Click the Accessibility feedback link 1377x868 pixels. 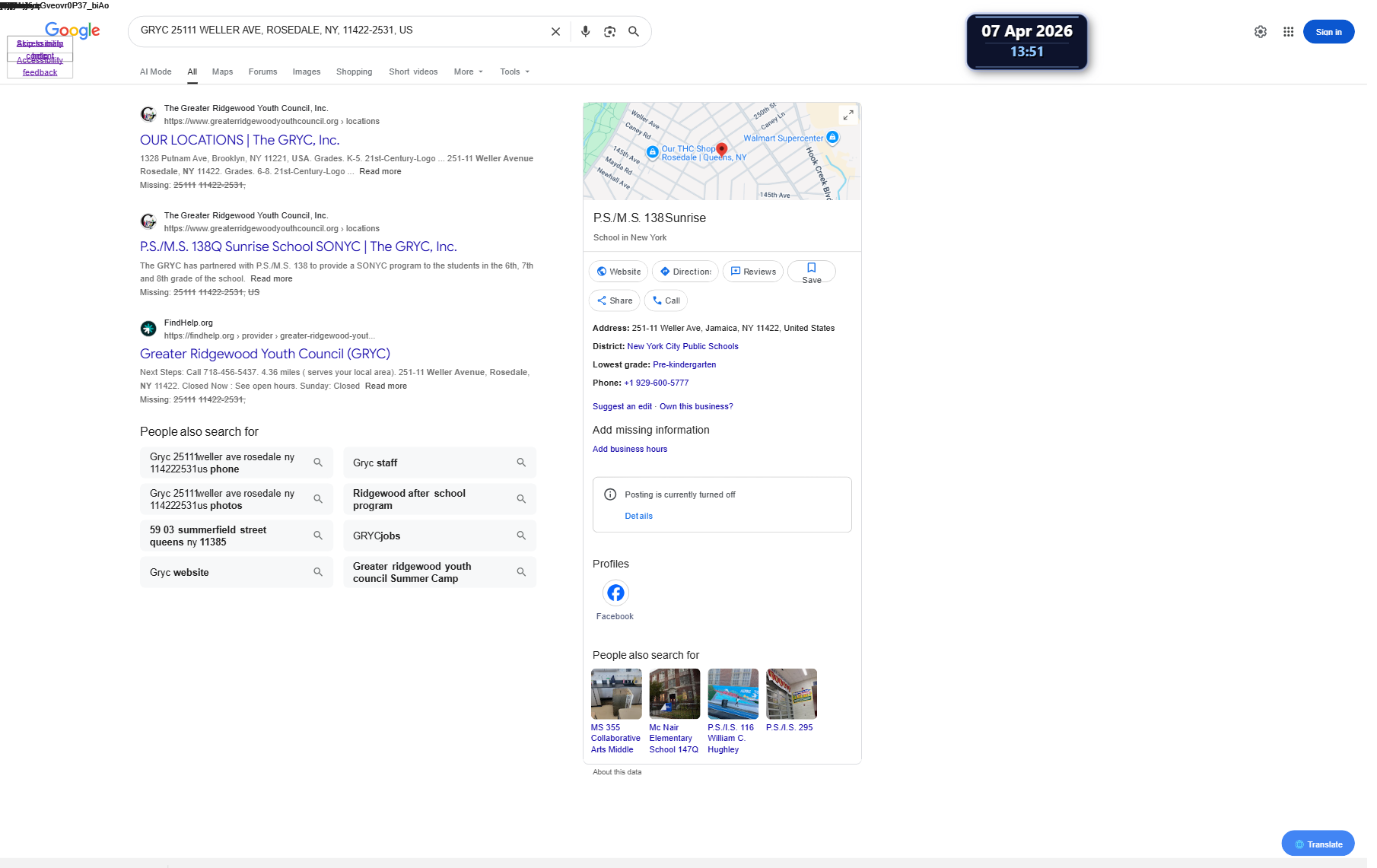[x=40, y=66]
